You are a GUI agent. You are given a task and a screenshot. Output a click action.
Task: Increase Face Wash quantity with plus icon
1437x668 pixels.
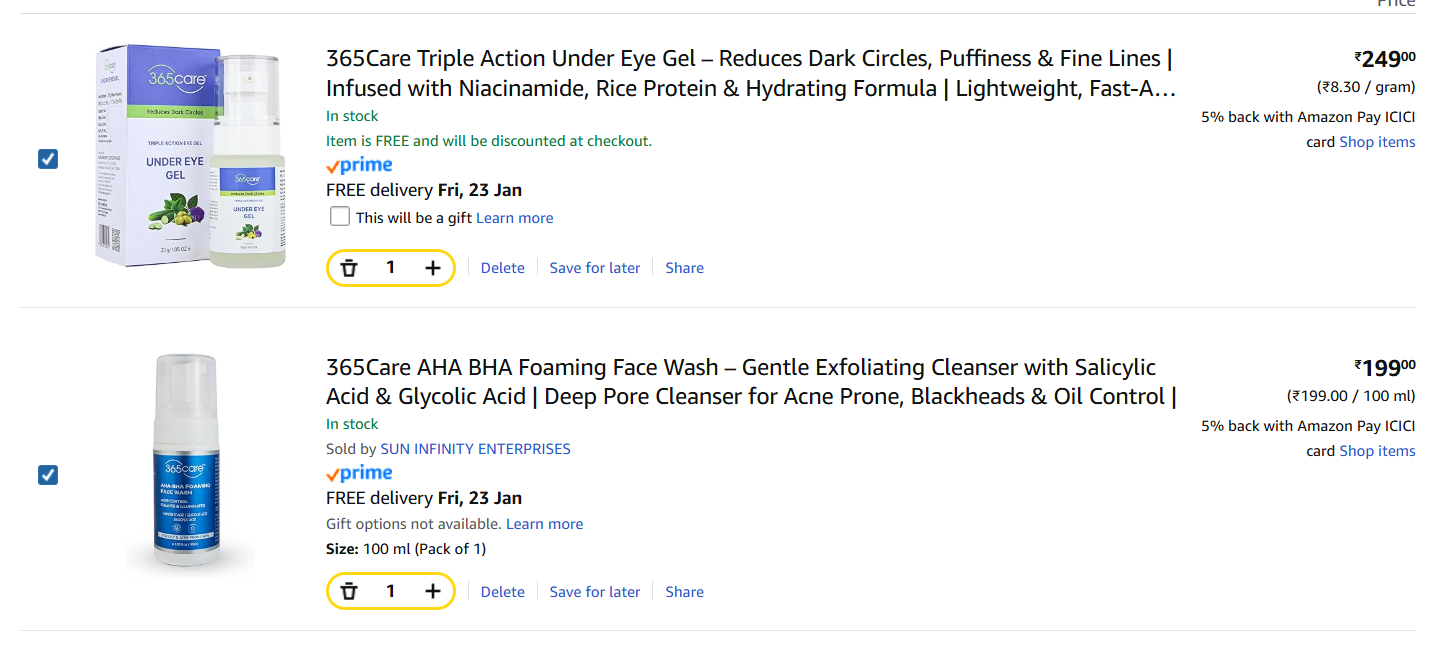432,591
